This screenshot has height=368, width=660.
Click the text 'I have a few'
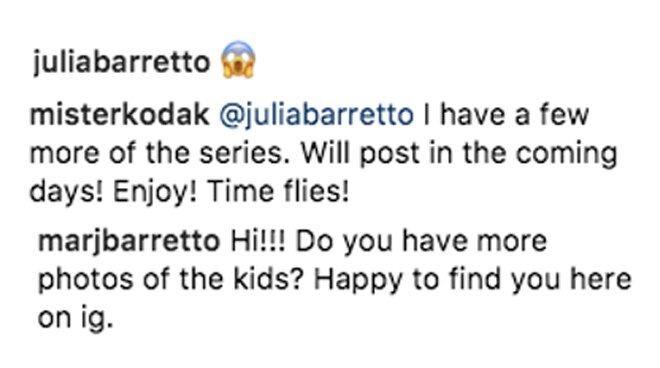pos(506,115)
